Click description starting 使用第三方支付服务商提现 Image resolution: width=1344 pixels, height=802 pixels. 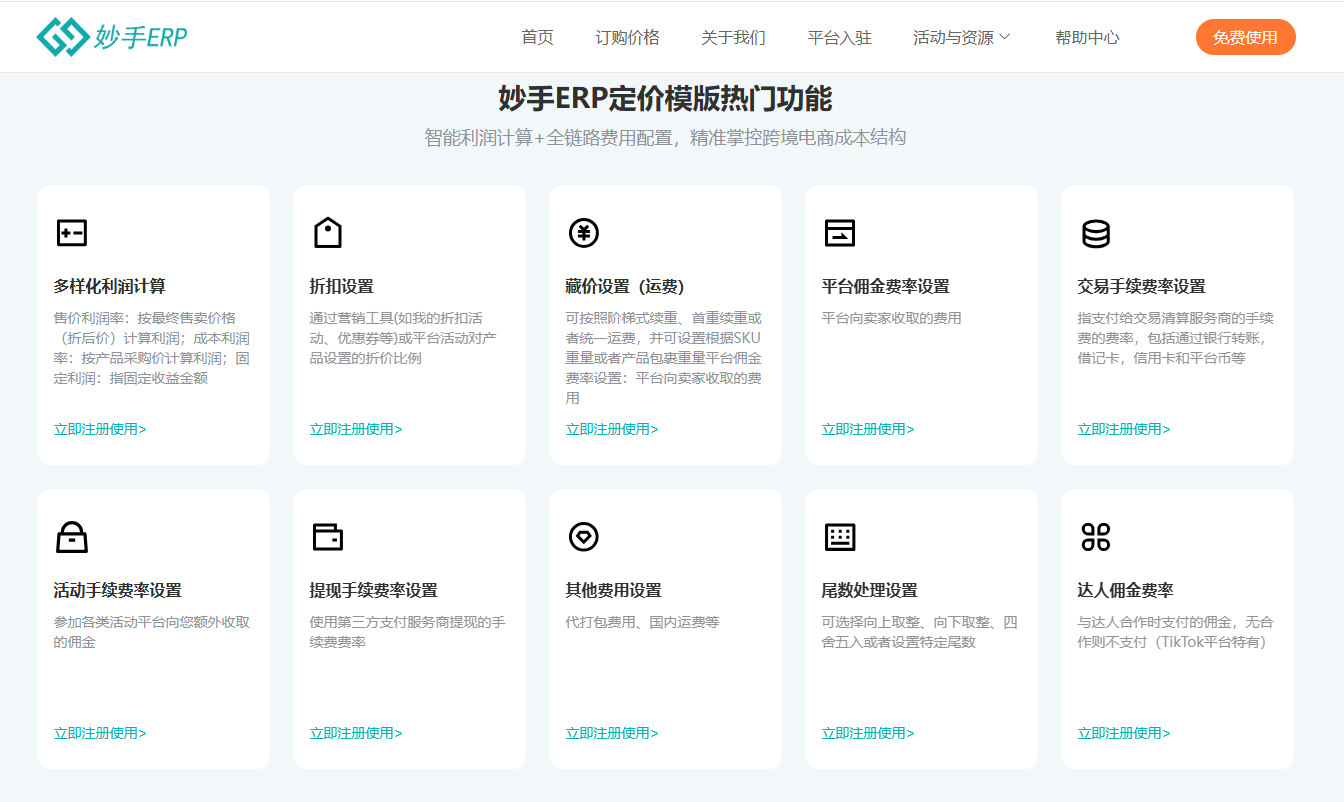point(408,632)
